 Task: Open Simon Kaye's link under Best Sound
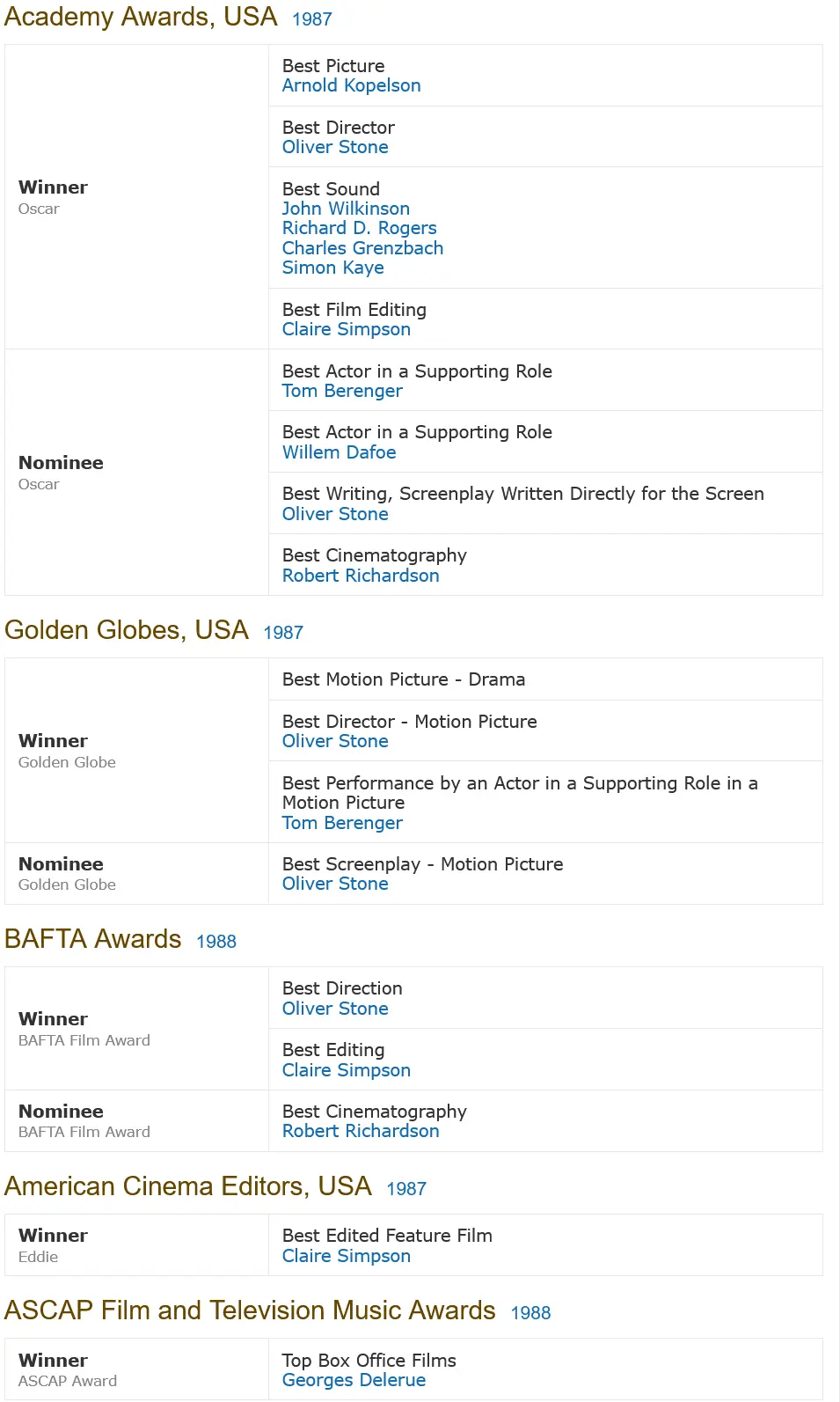(332, 268)
